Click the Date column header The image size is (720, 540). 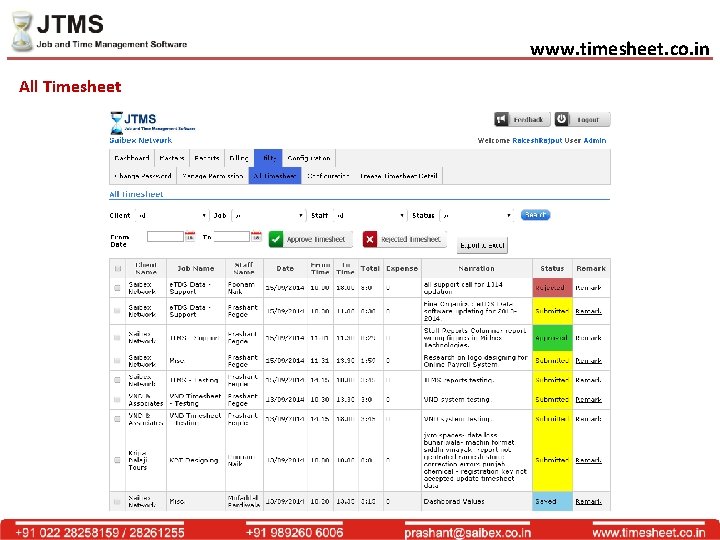click(x=285, y=269)
